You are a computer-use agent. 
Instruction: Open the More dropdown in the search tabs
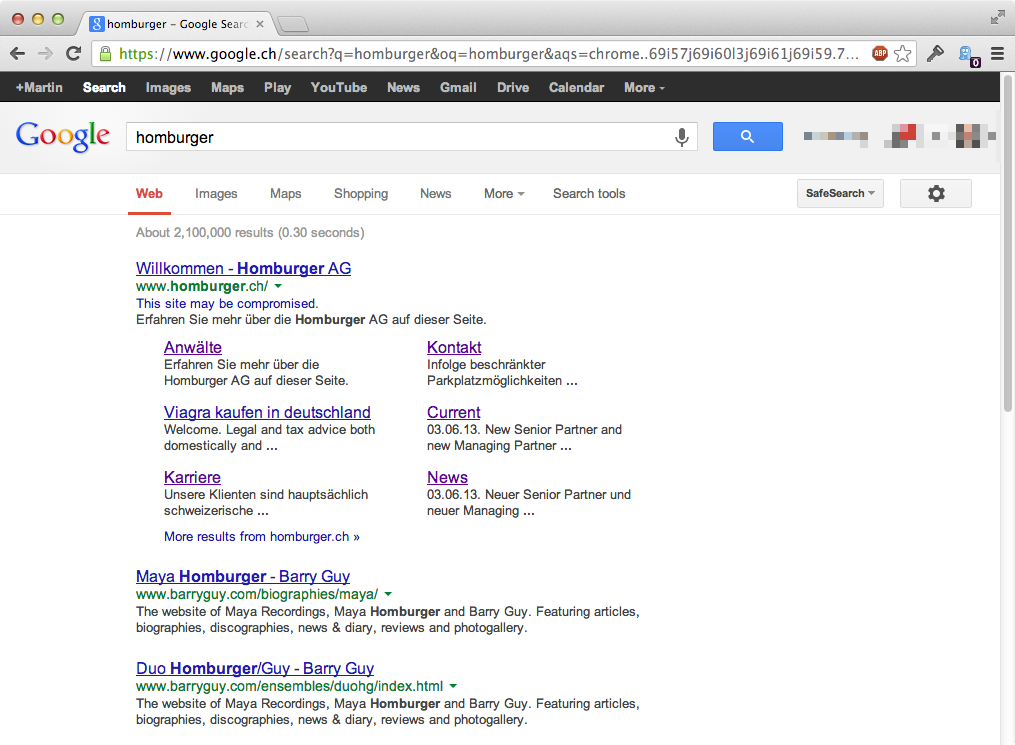pyautogui.click(x=503, y=194)
